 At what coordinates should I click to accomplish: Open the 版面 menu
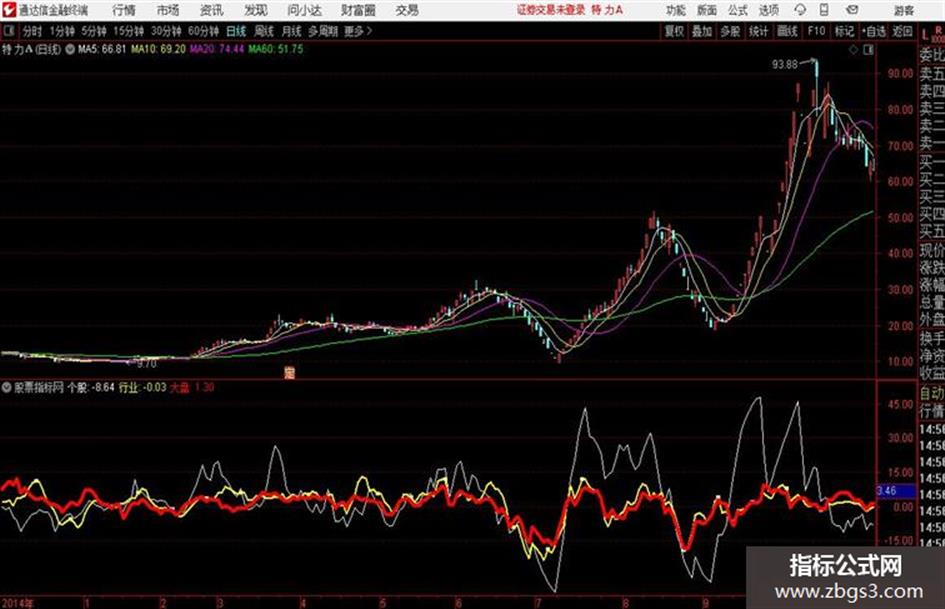(x=707, y=10)
